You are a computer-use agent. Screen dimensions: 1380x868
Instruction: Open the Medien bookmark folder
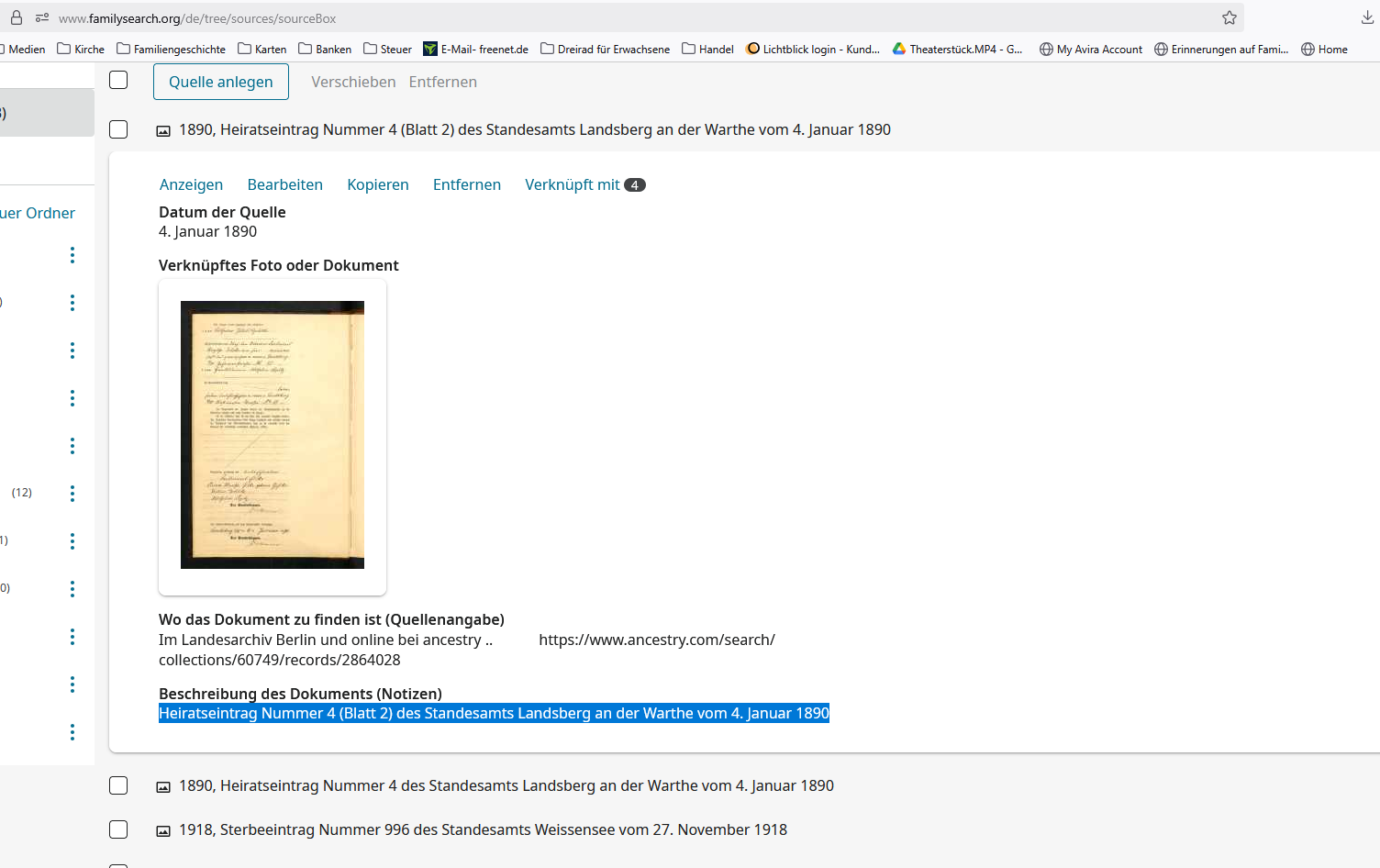[24, 49]
